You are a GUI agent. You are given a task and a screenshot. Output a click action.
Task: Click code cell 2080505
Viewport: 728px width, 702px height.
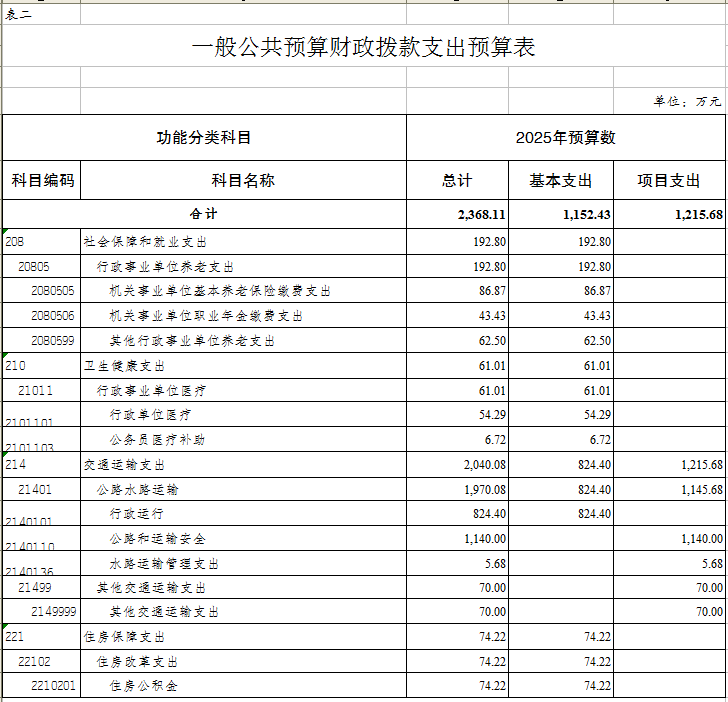tap(42, 291)
